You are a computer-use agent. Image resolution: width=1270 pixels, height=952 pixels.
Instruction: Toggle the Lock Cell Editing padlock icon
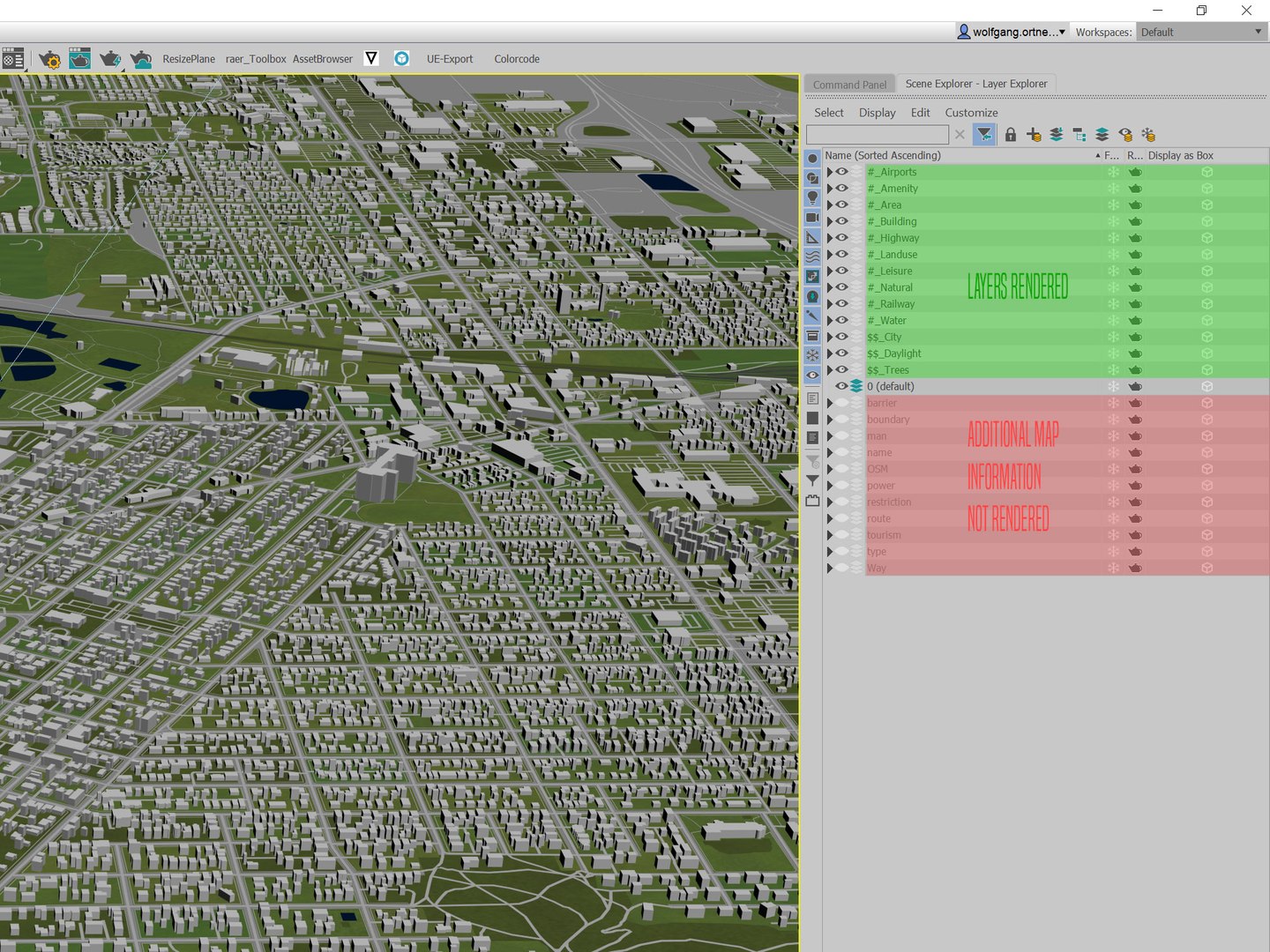pyautogui.click(x=1011, y=134)
